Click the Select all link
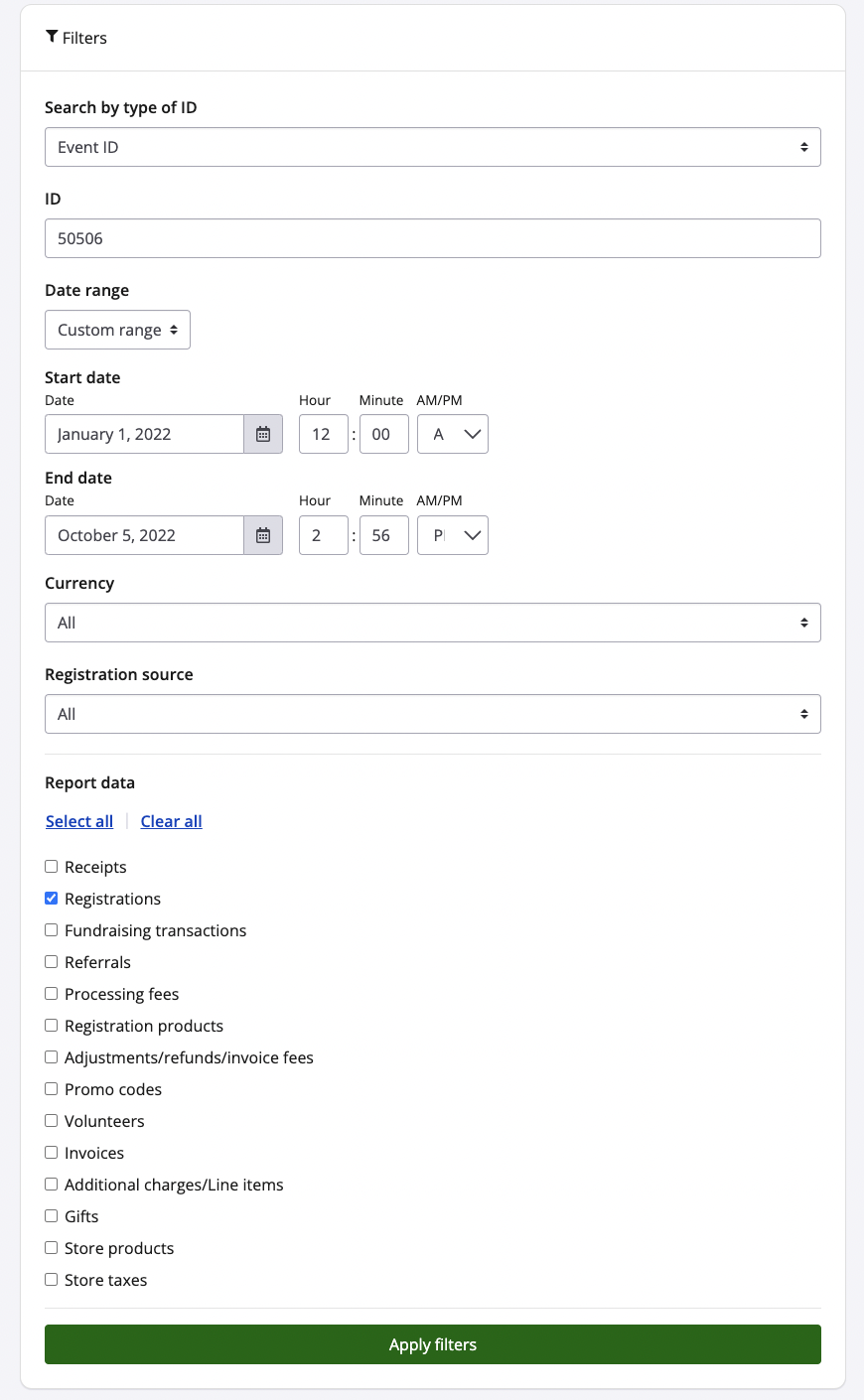 (x=79, y=821)
